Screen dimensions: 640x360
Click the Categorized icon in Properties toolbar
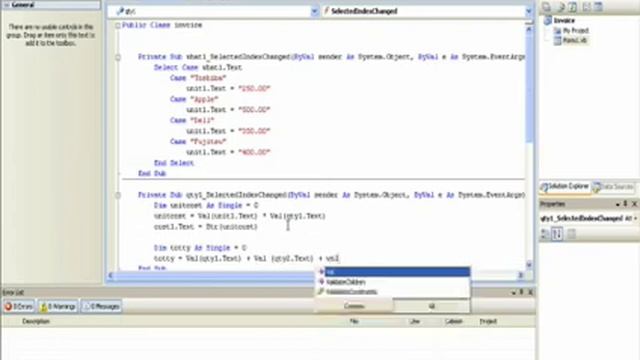[544, 234]
